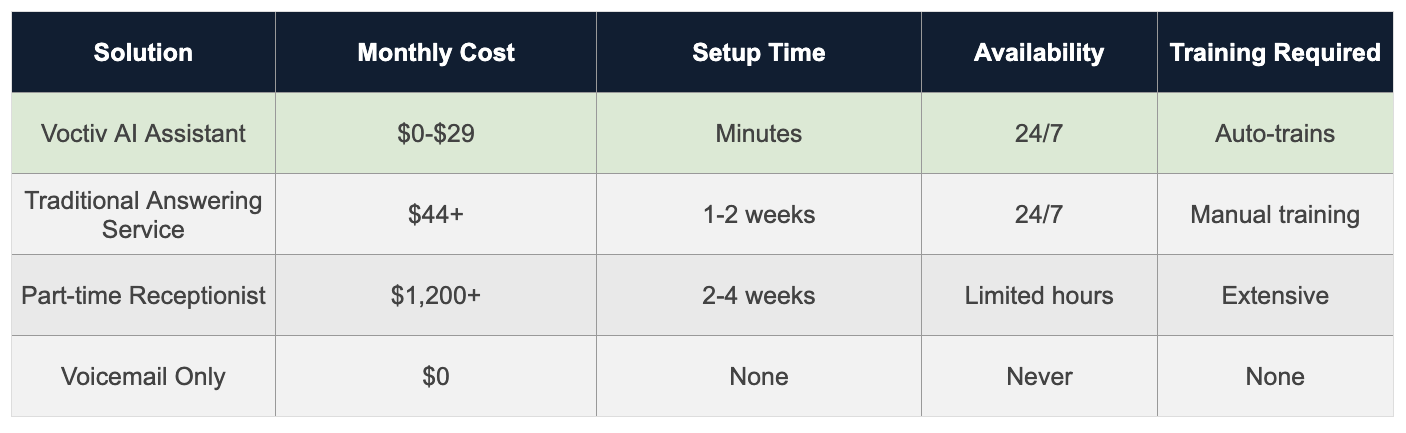Select the Manual training cell
The width and height of the screenshot is (1406, 433).
(1275, 214)
